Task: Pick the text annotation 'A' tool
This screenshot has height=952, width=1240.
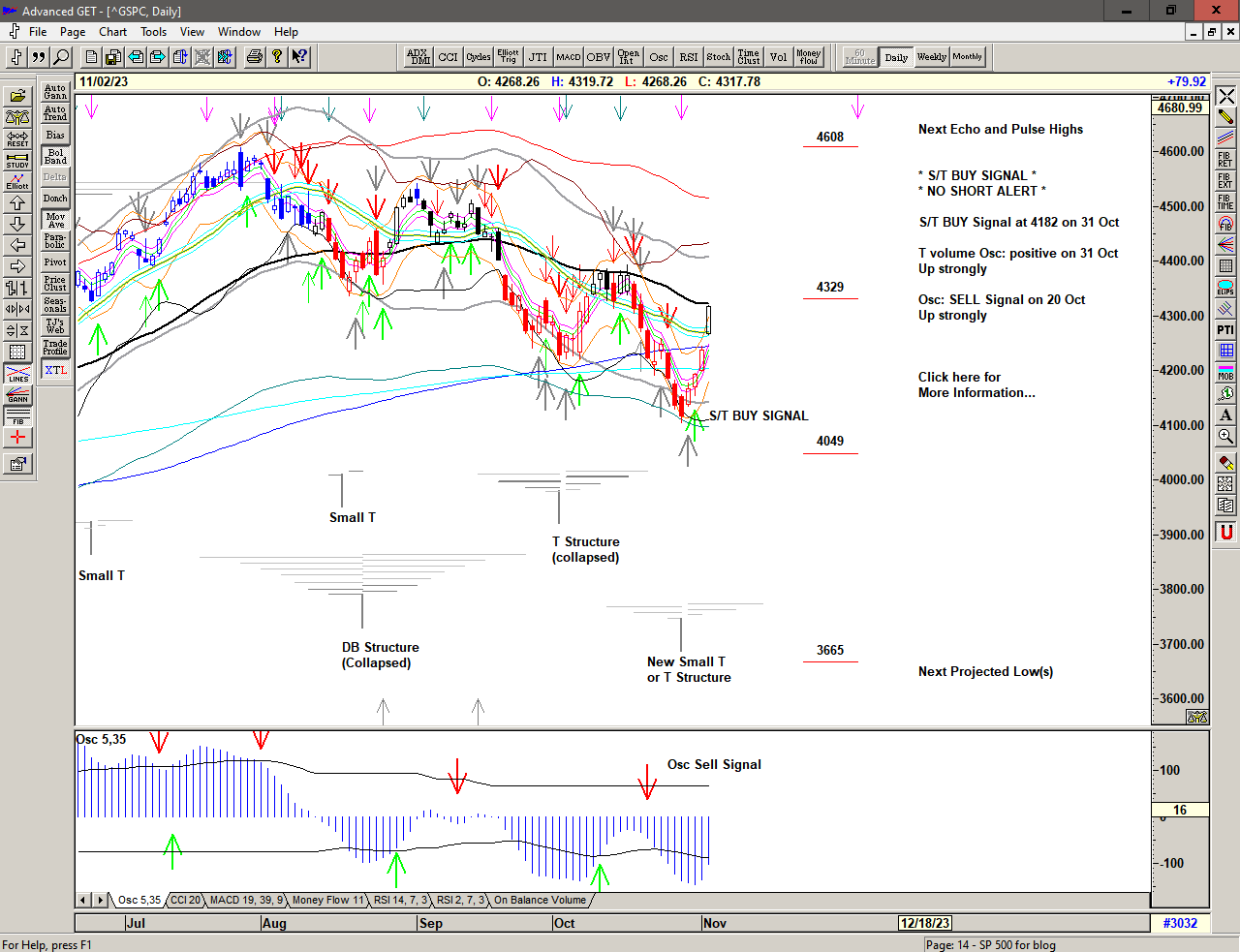Action: [x=1225, y=415]
